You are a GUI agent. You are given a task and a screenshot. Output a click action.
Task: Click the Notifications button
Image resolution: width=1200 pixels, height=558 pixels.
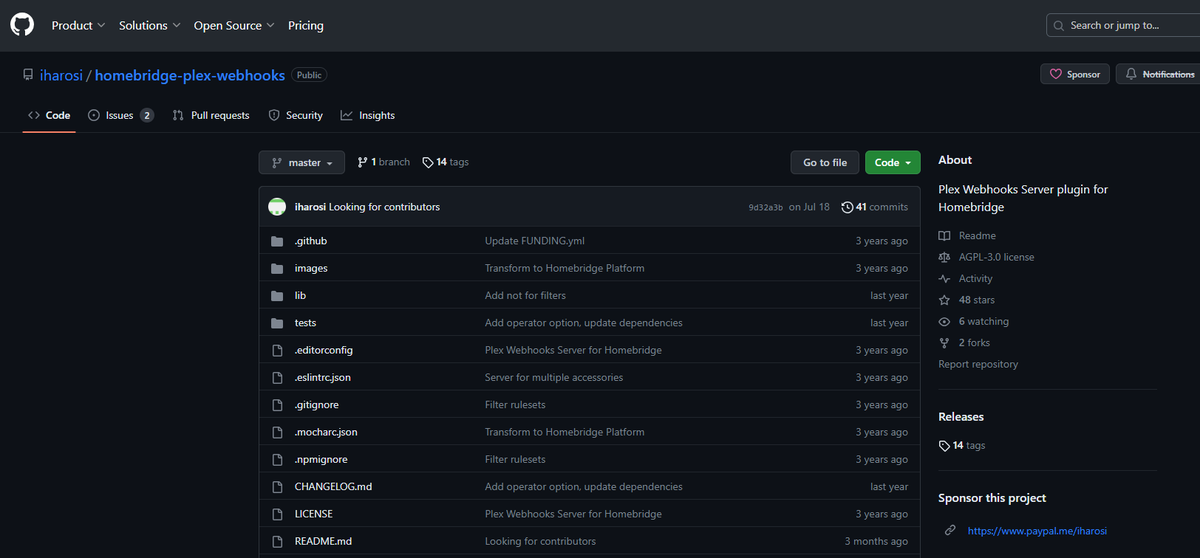coord(1160,74)
